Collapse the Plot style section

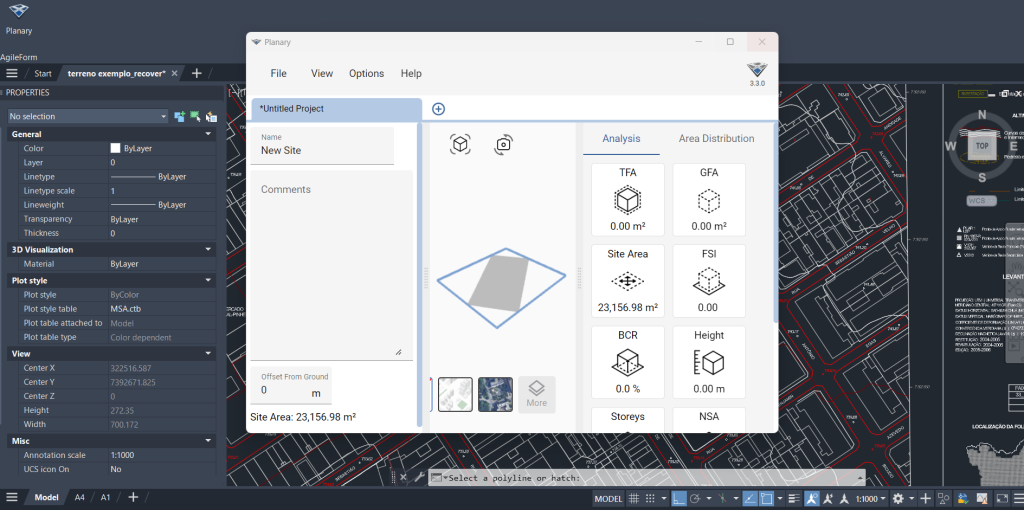pyautogui.click(x=208, y=280)
